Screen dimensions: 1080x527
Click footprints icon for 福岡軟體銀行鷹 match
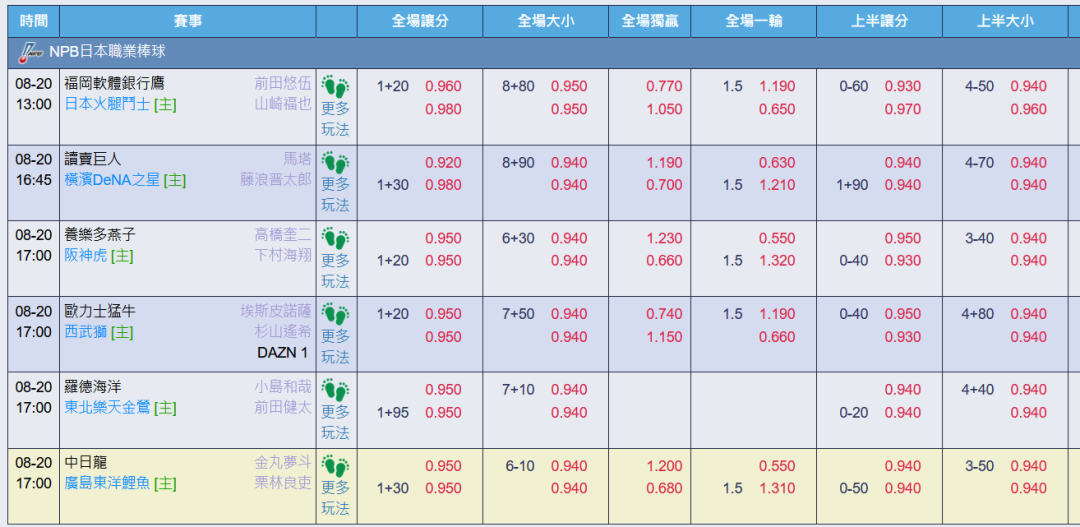click(336, 87)
